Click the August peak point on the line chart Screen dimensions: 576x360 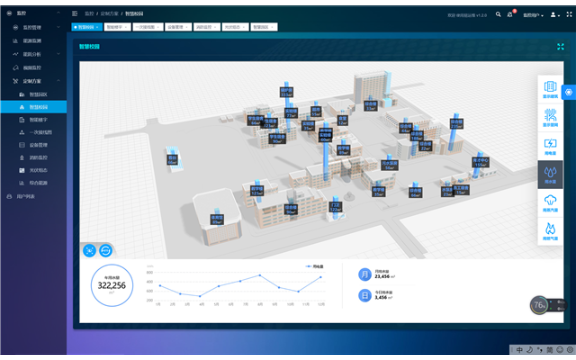tap(260, 275)
